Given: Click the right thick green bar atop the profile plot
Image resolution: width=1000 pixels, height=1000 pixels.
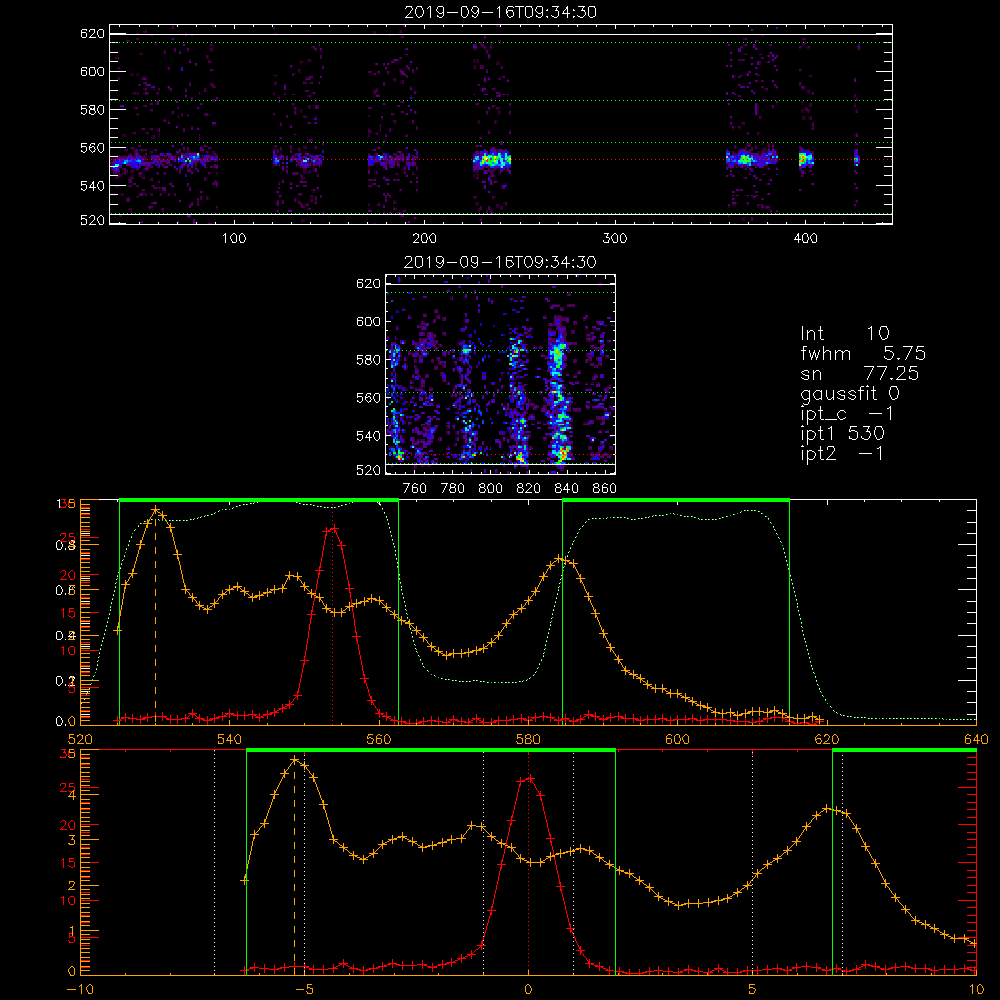Looking at the screenshot, I should tap(676, 501).
